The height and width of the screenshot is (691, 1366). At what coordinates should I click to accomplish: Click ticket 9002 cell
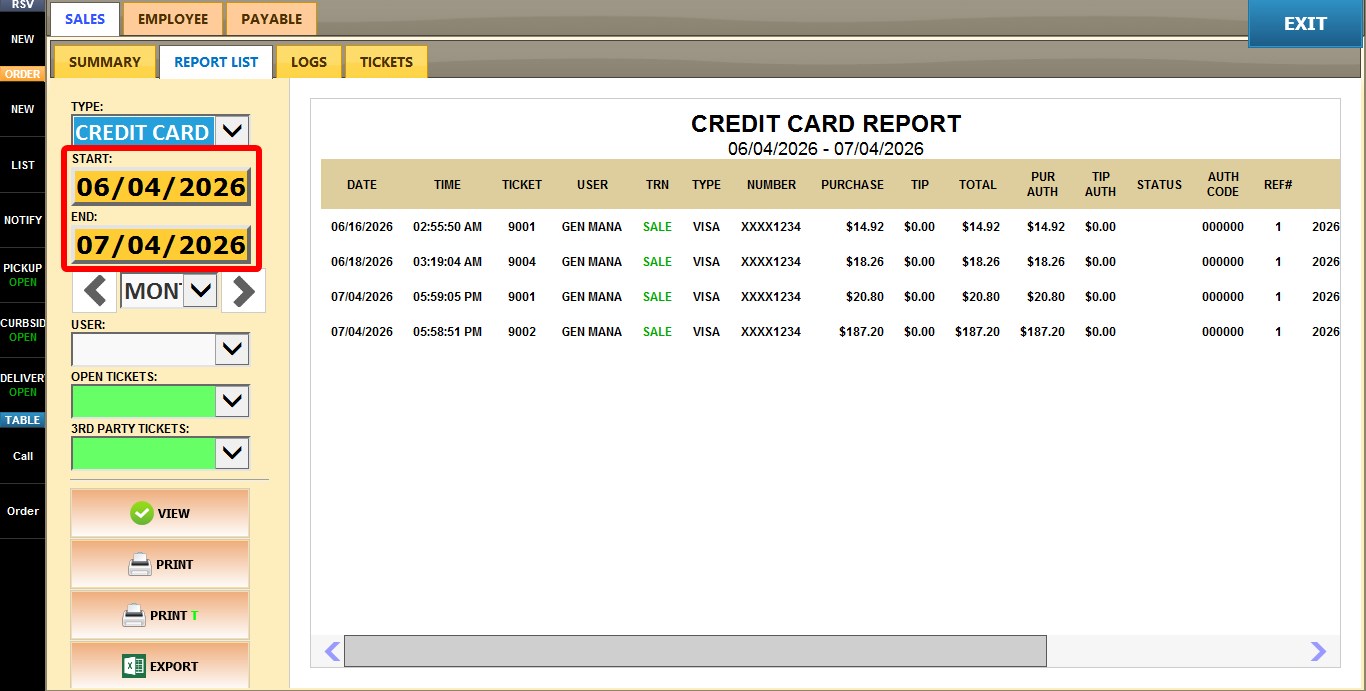tap(522, 332)
